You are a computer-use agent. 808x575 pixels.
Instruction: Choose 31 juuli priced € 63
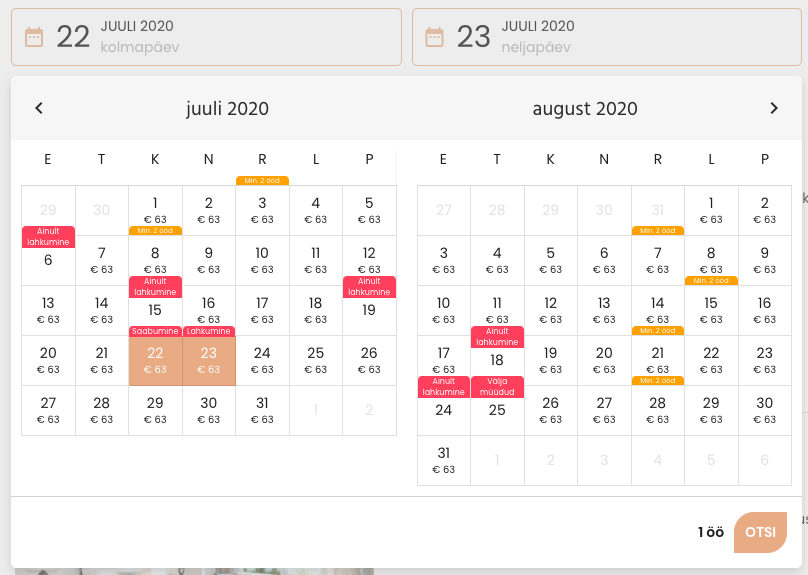262,411
